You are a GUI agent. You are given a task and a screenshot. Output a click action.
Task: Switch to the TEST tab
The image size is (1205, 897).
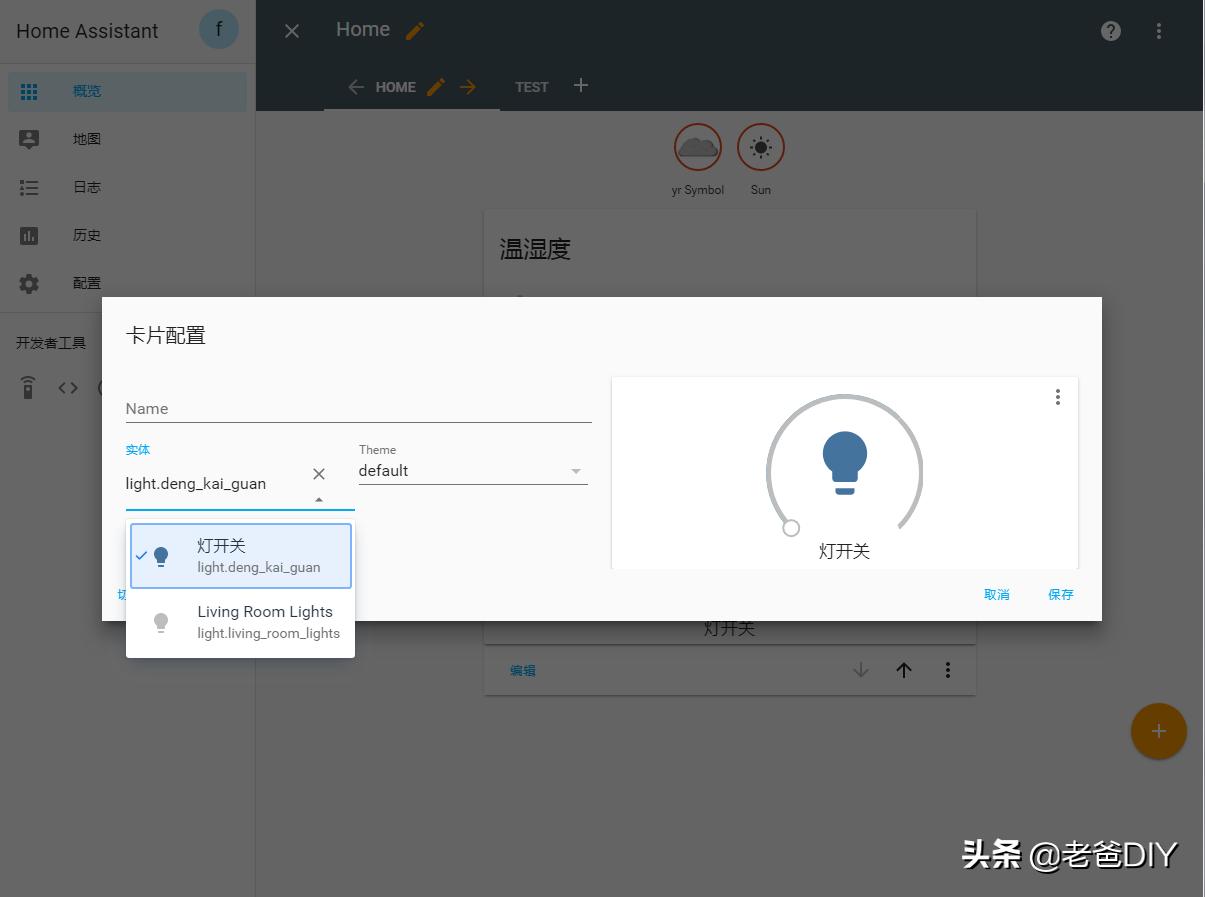531,87
